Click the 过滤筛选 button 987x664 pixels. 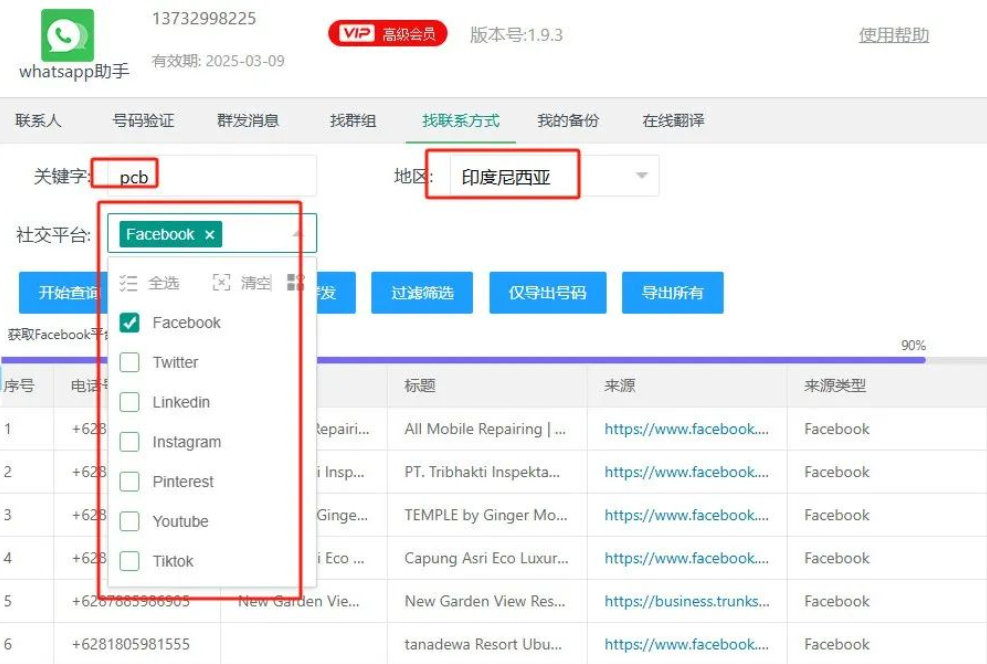422,293
